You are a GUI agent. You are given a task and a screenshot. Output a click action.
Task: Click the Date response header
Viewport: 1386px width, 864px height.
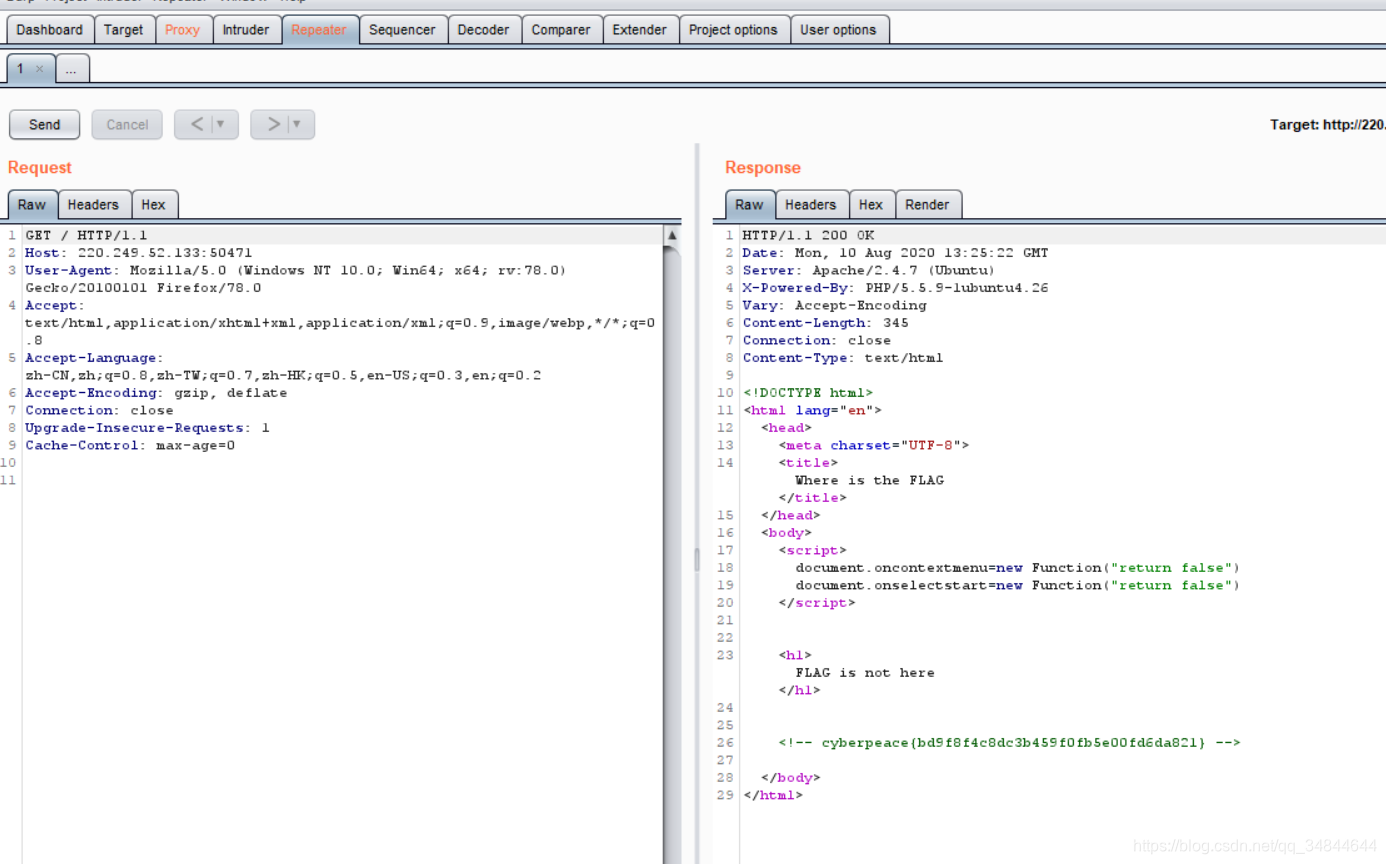point(895,253)
